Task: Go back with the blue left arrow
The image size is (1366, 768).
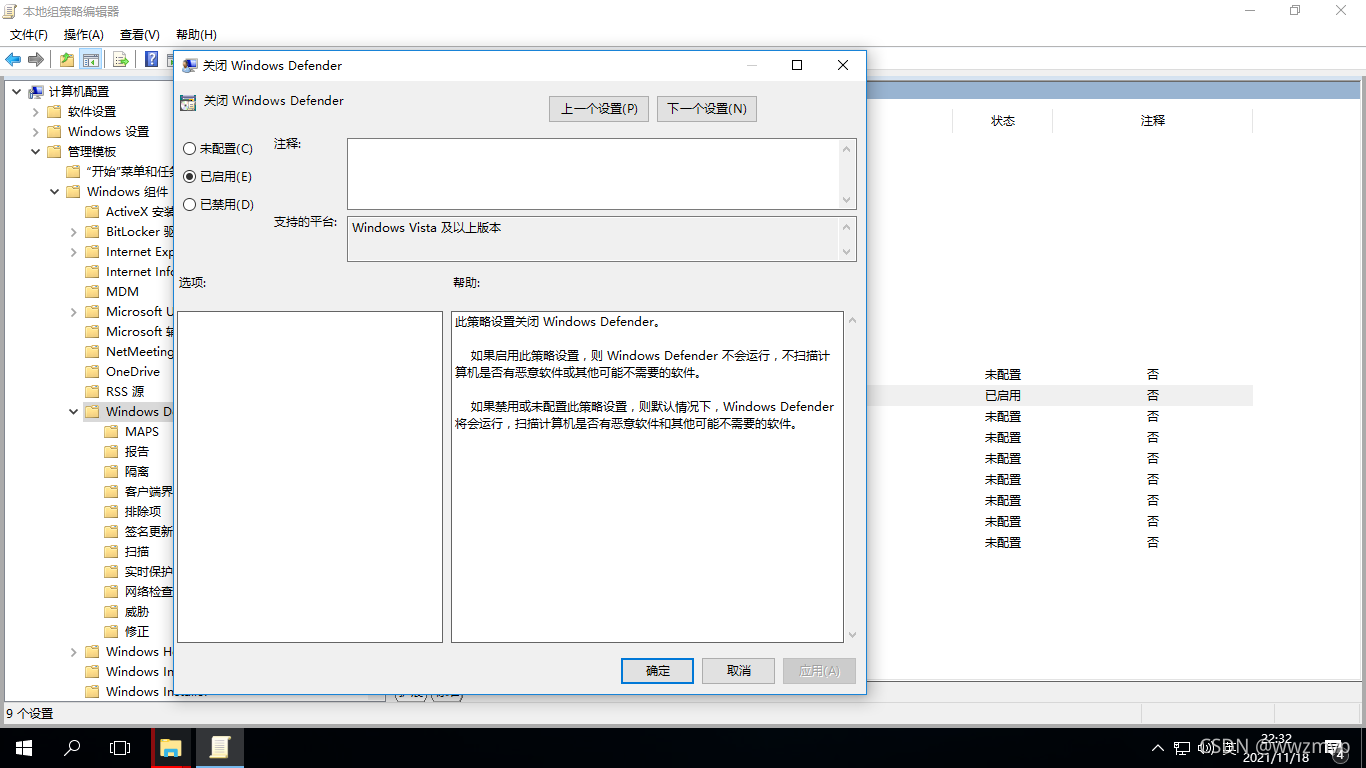Action: click(x=13, y=60)
